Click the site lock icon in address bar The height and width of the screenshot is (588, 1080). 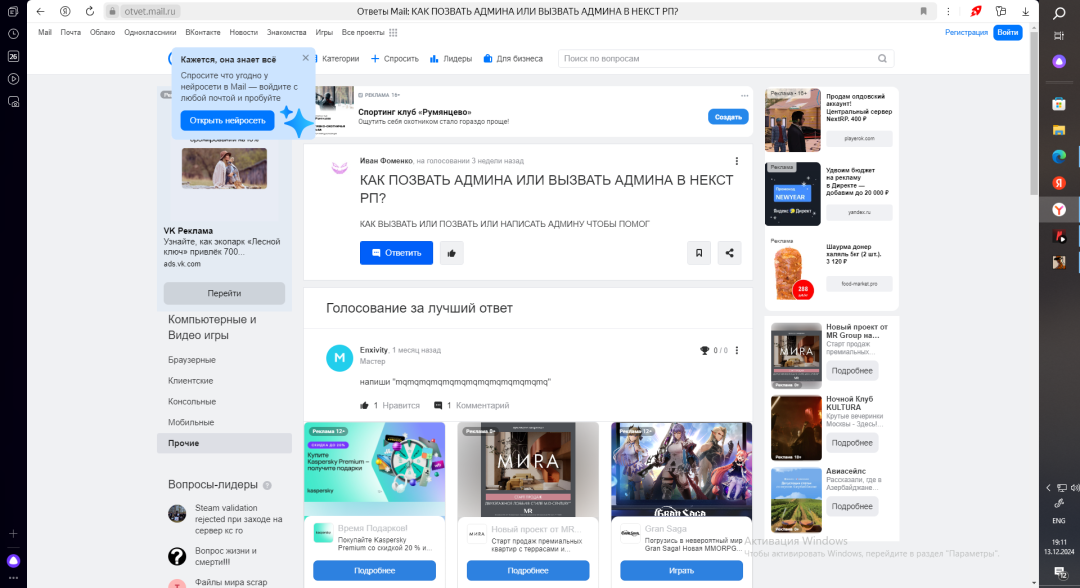click(x=112, y=11)
